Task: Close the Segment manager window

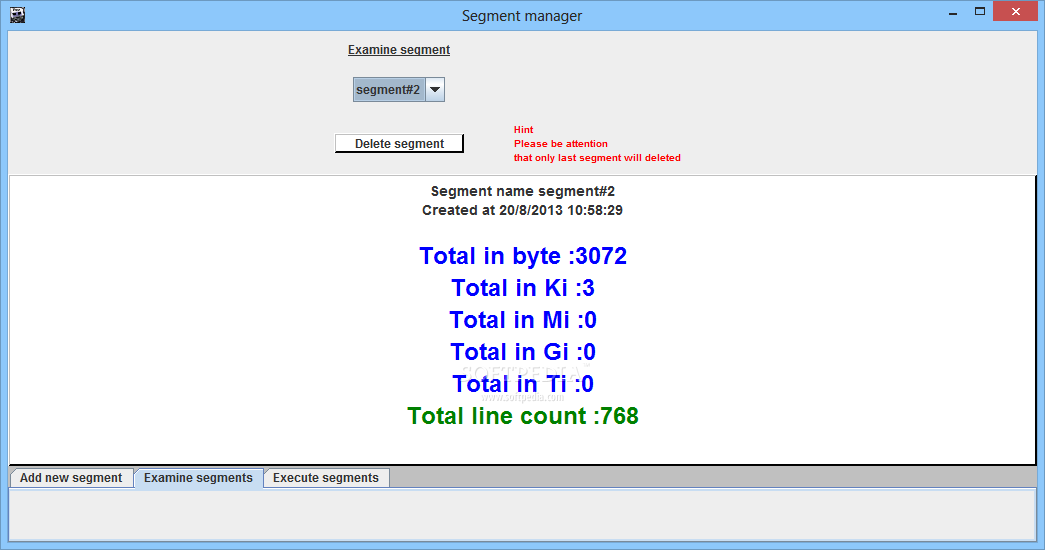Action: pos(1016,11)
